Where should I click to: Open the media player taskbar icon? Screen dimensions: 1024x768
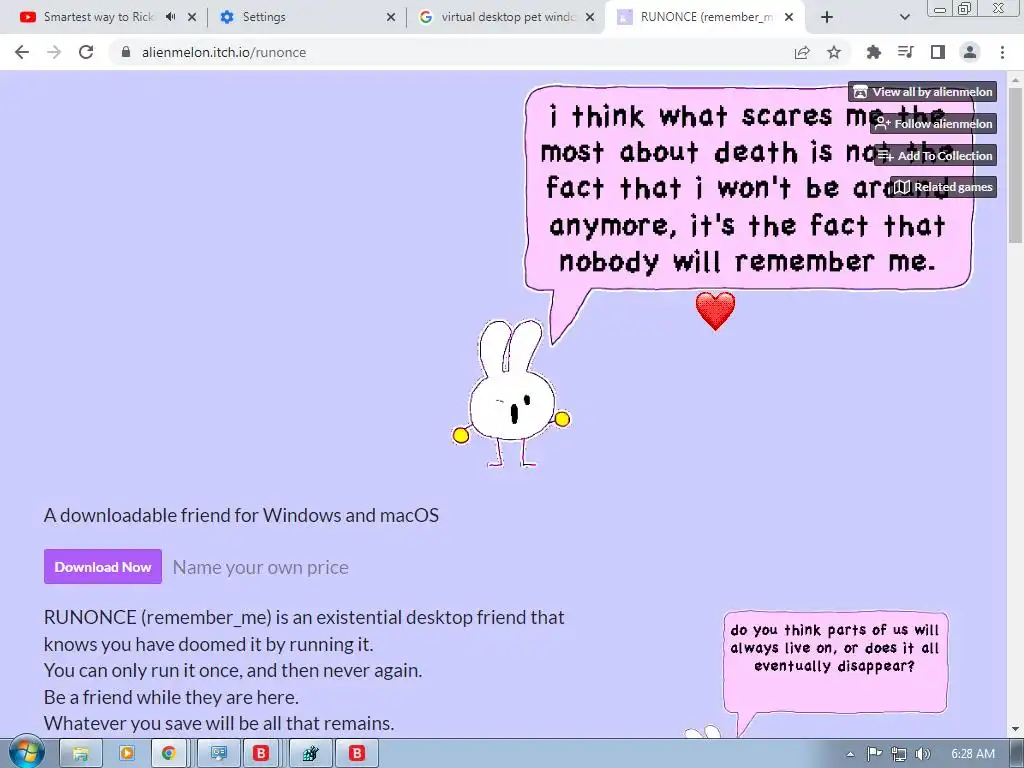pos(127,754)
